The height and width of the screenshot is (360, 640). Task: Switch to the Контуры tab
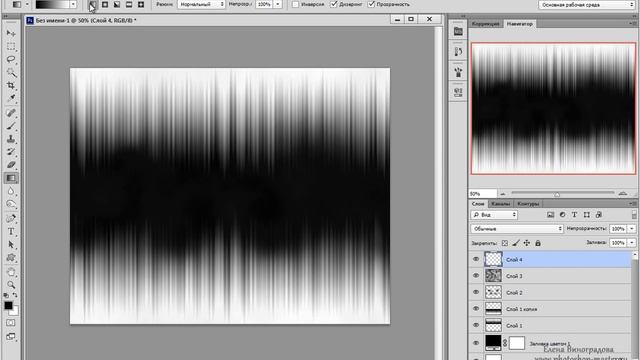pos(528,203)
